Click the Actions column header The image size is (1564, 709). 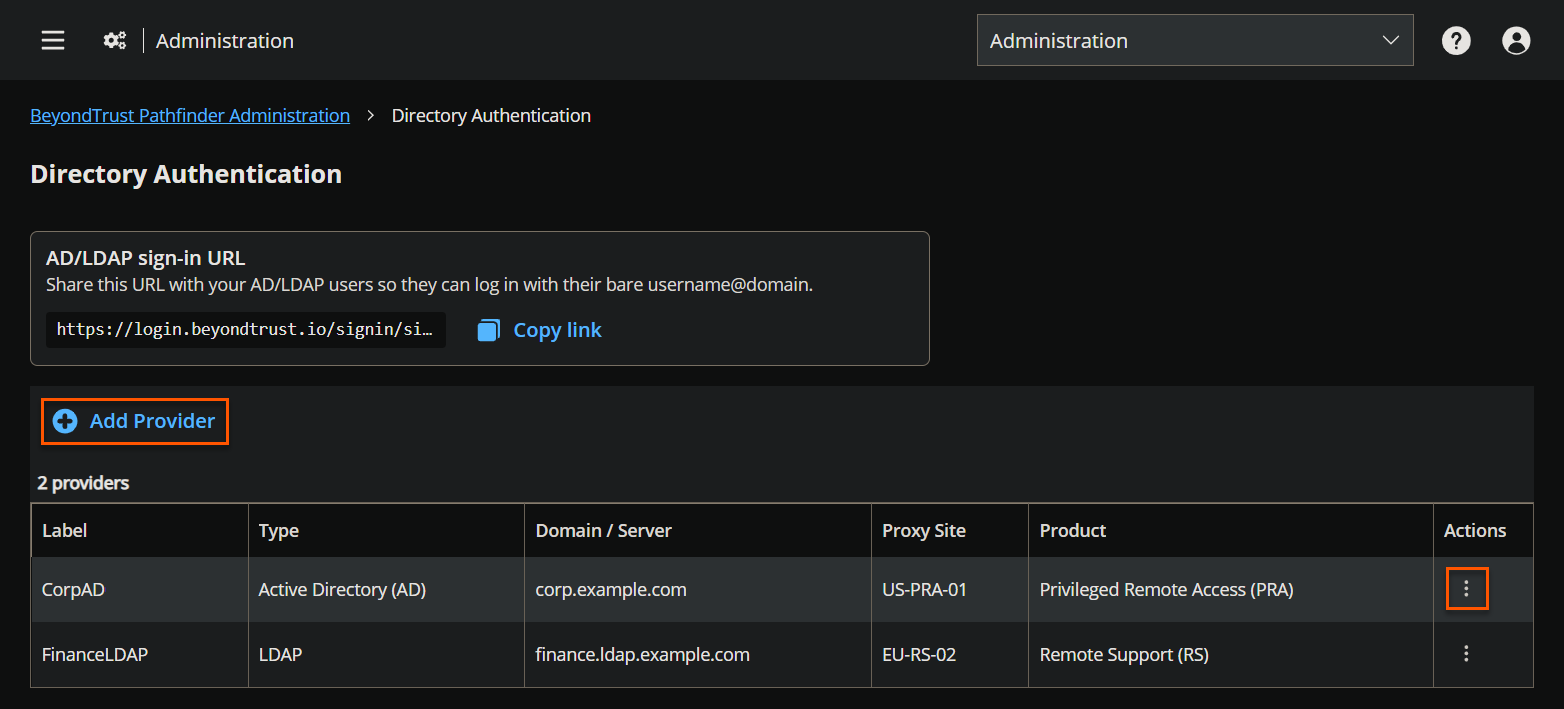click(x=1483, y=531)
